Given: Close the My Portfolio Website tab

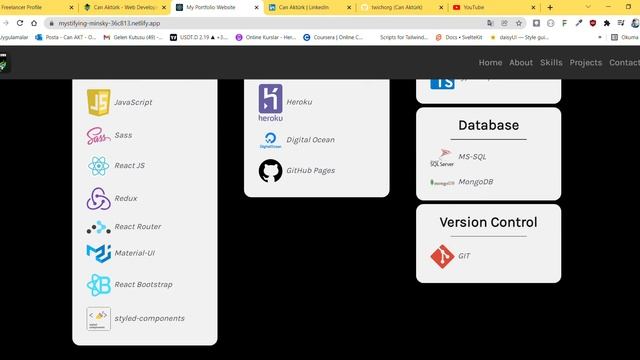Looking at the screenshot, I should point(256,7).
